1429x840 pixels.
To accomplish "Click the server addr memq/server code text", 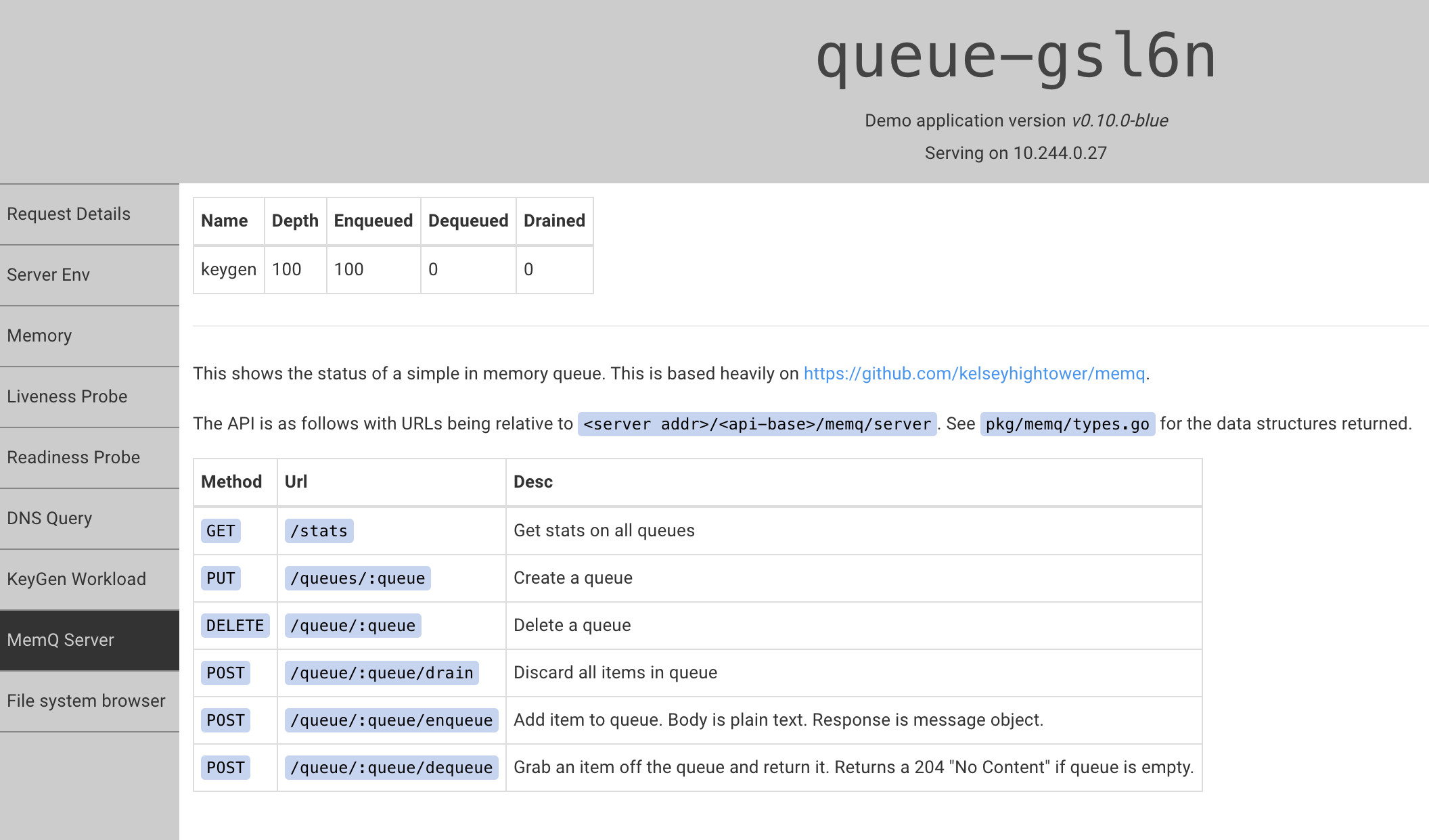I will click(757, 424).
